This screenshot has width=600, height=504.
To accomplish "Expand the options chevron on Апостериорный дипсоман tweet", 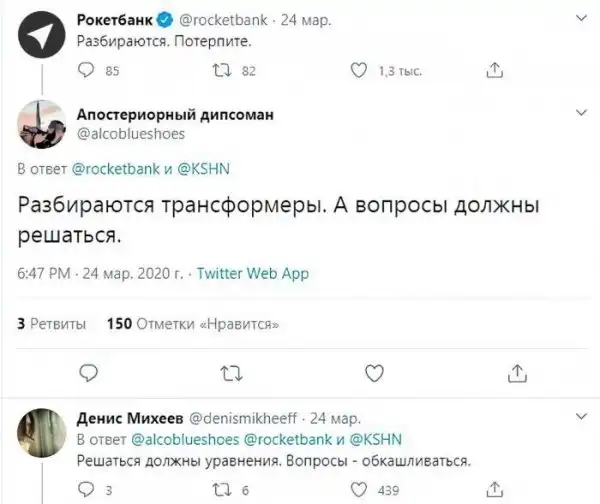I will pyautogui.click(x=581, y=116).
